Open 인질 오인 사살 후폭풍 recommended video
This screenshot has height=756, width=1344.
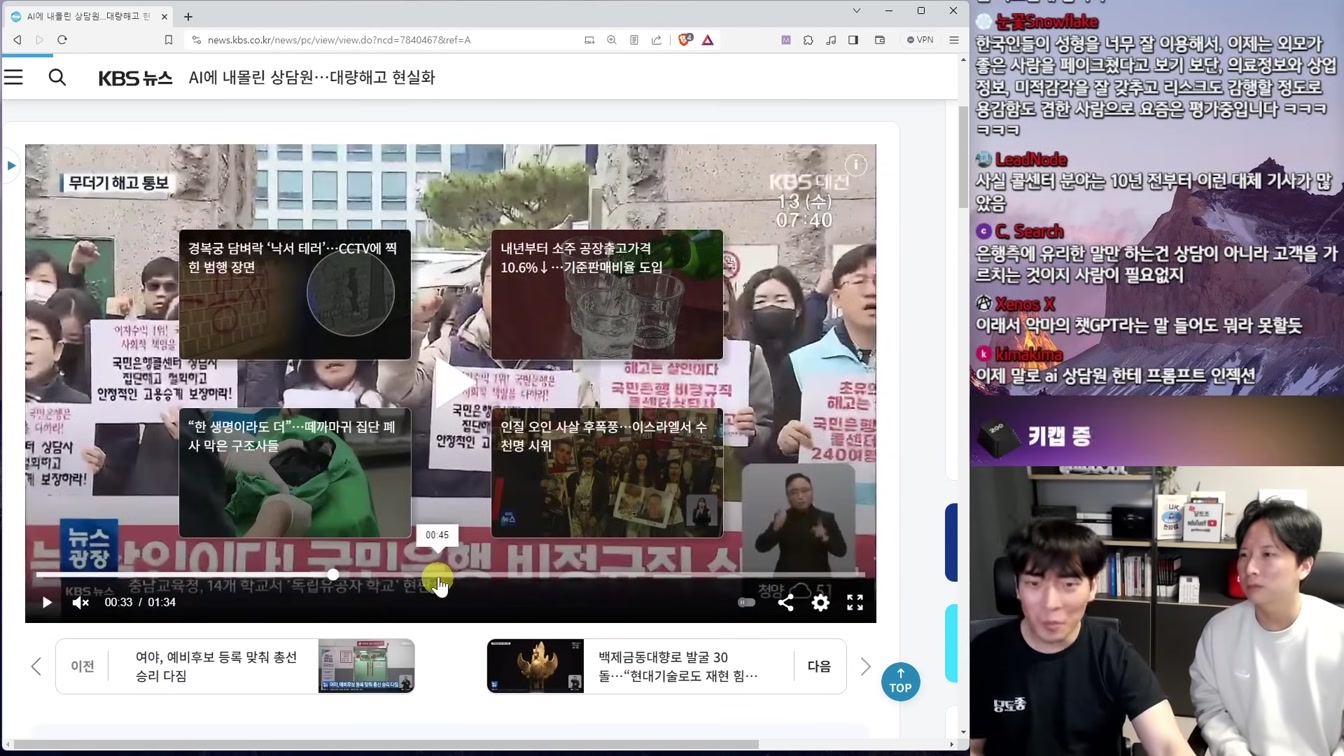(x=607, y=472)
